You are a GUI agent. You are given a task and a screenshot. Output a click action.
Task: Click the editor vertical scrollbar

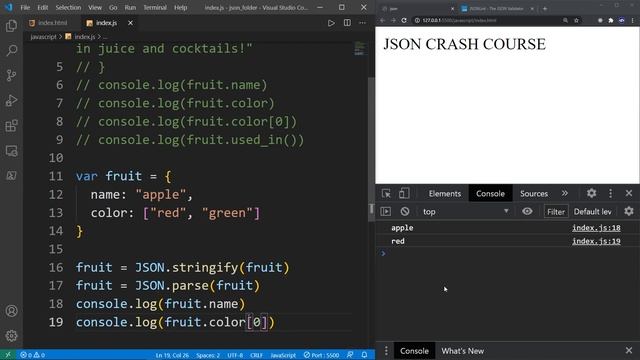[371, 149]
